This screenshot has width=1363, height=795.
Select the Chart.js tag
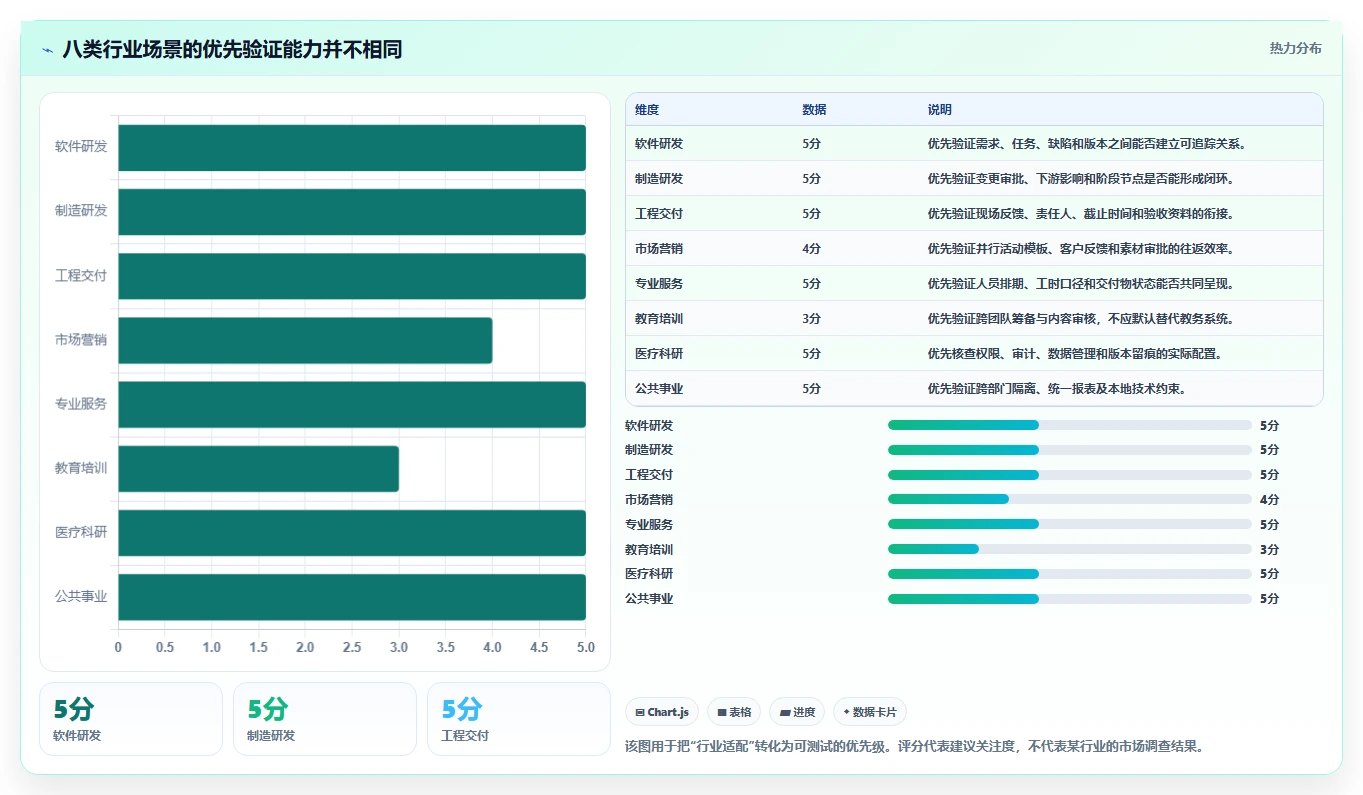pos(662,712)
